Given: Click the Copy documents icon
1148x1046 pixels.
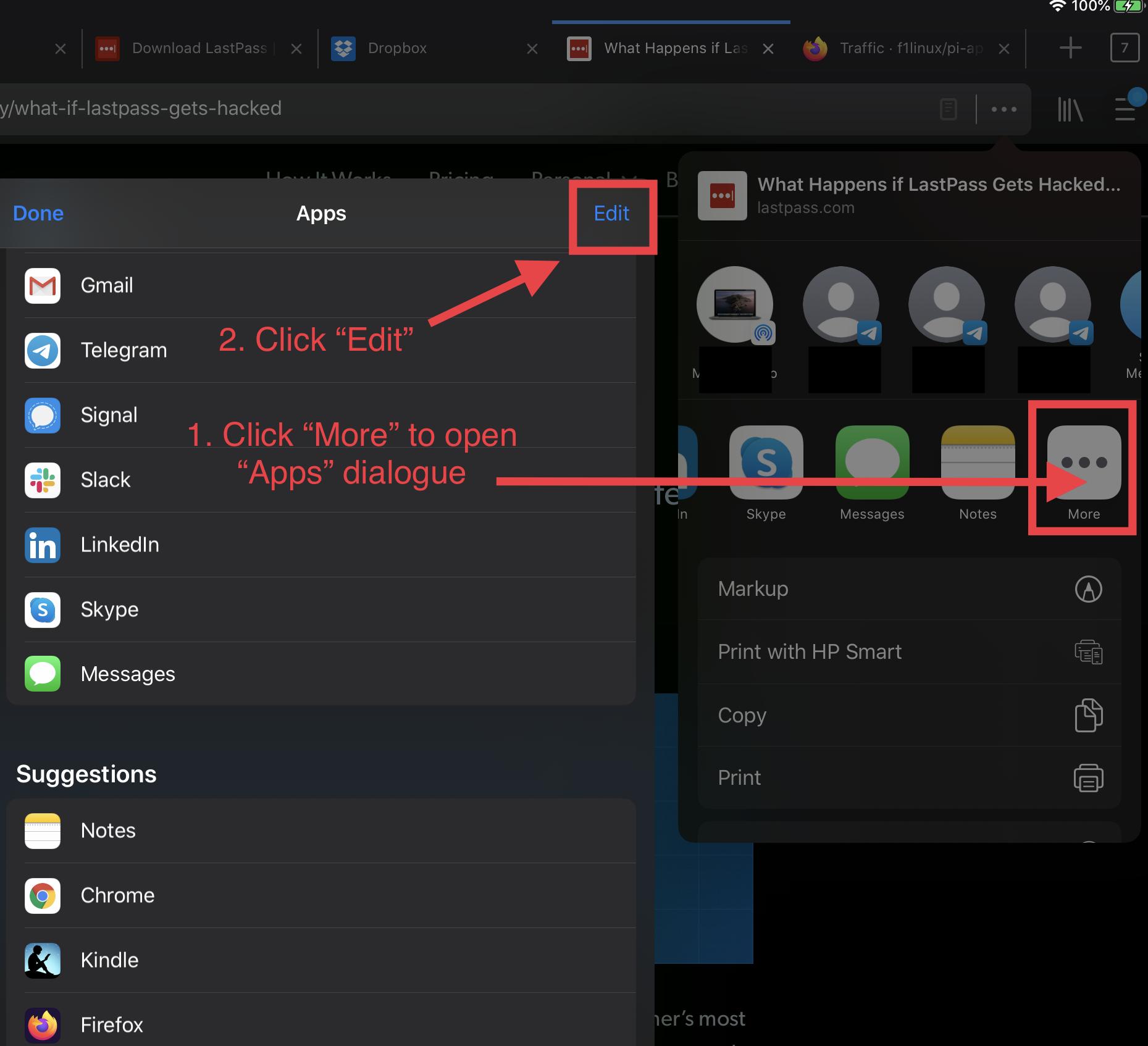Looking at the screenshot, I should (x=1089, y=715).
